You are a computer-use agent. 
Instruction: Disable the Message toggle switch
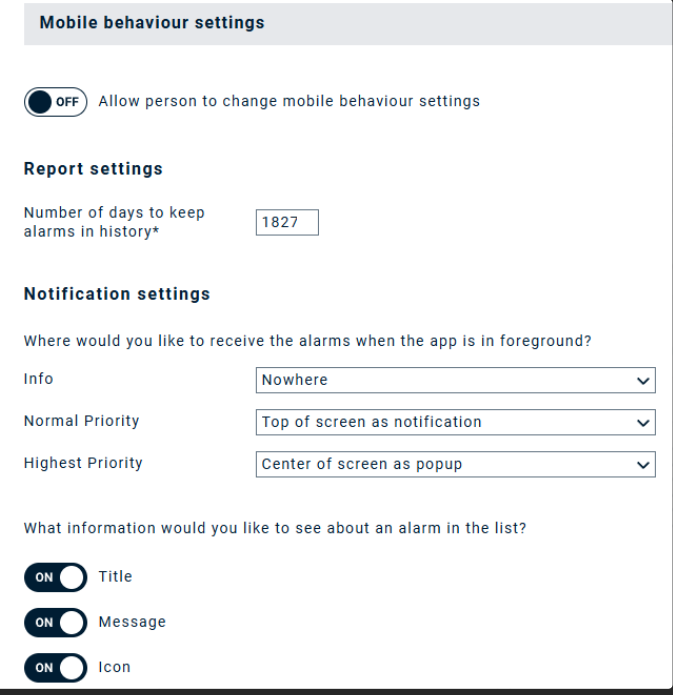[56, 622]
